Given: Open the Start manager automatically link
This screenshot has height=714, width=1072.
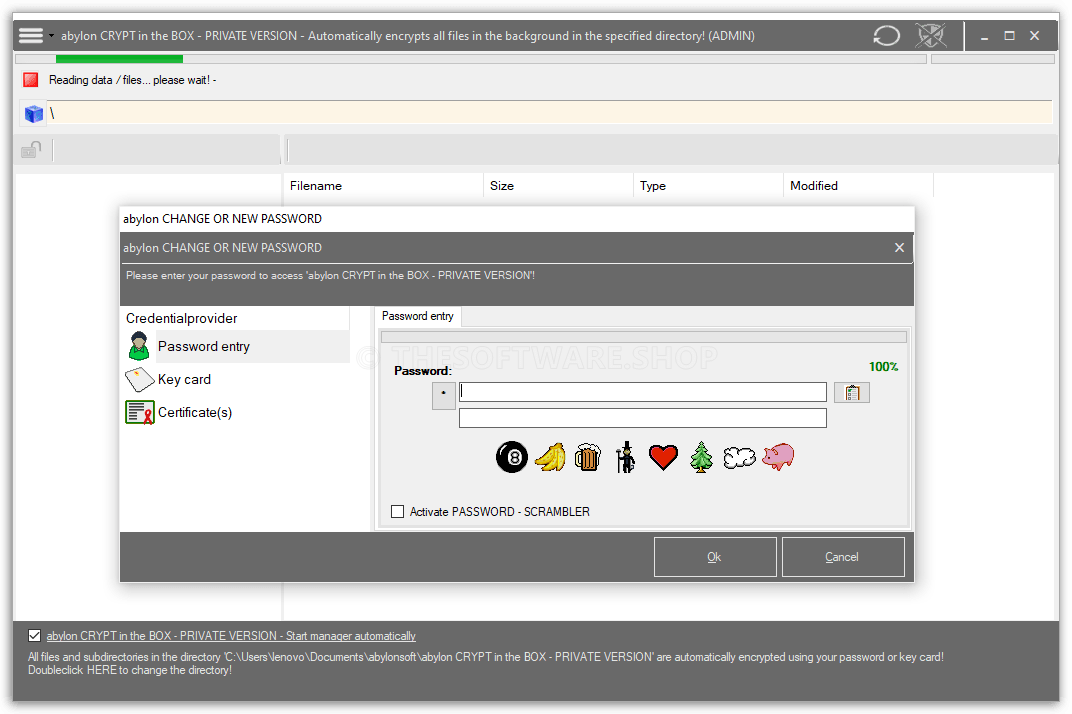Looking at the screenshot, I should pos(231,636).
